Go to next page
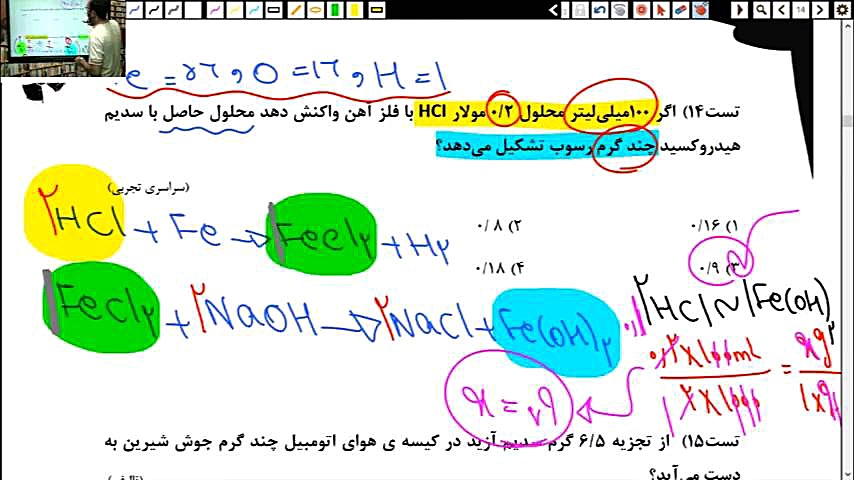This screenshot has height=480, width=854. [x=820, y=10]
